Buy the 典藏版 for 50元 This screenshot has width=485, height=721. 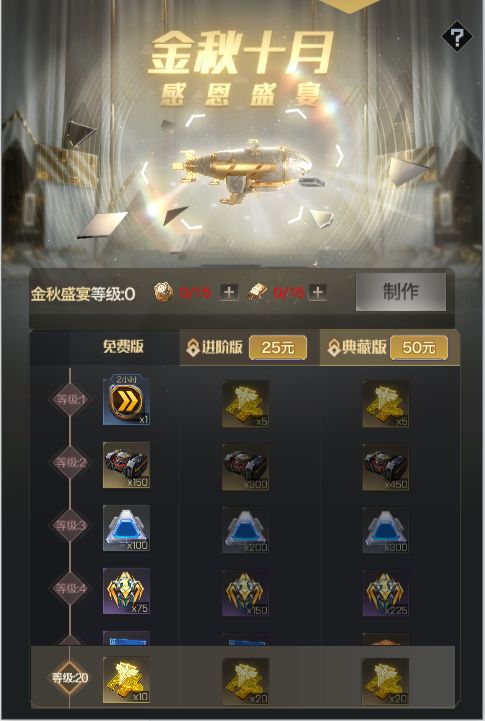click(419, 347)
